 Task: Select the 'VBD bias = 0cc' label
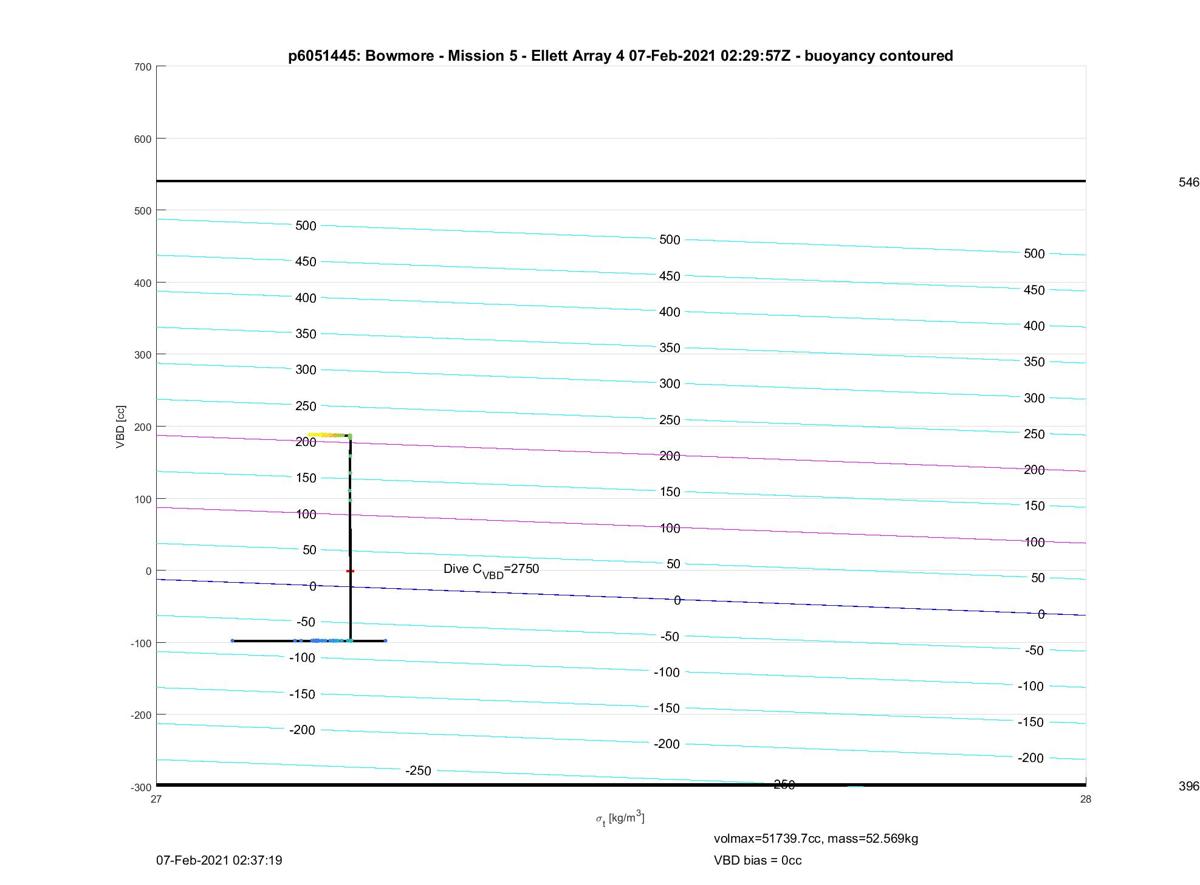(757, 860)
